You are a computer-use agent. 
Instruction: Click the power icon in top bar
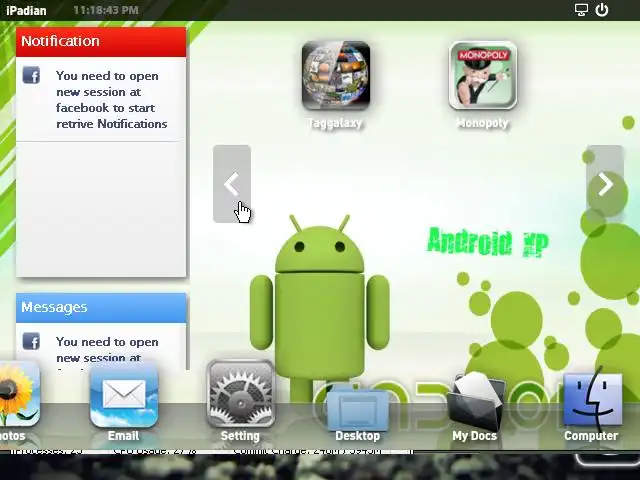602,10
